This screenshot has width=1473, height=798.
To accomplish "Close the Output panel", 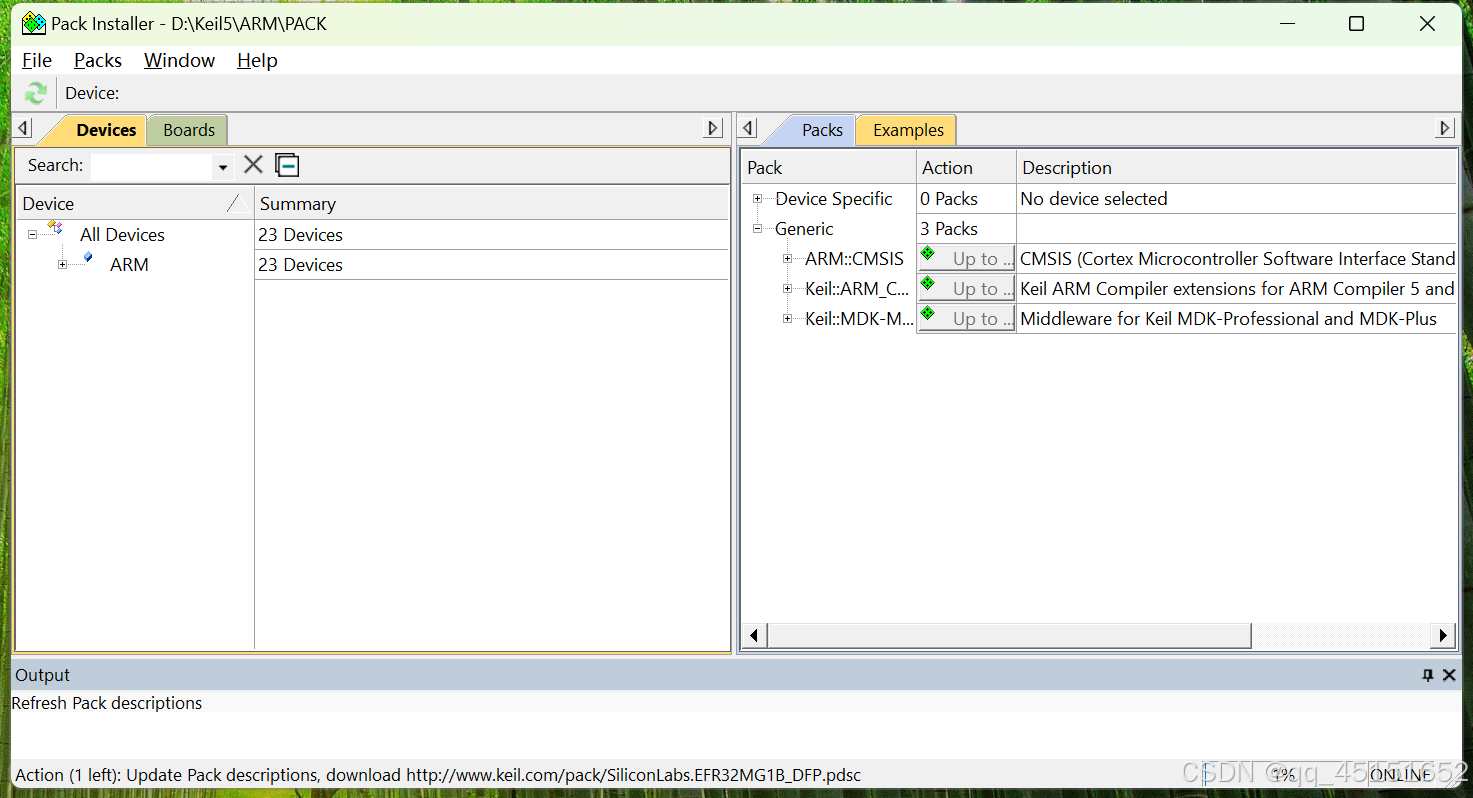I will (1449, 675).
